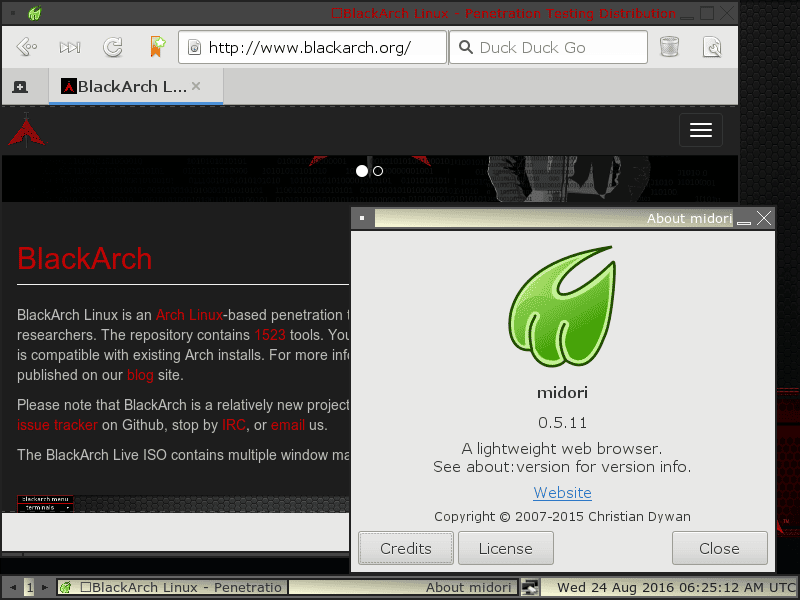Screen dimensions: 800x600
Task: Open the trash icon for closed tabs
Action: coord(669,47)
